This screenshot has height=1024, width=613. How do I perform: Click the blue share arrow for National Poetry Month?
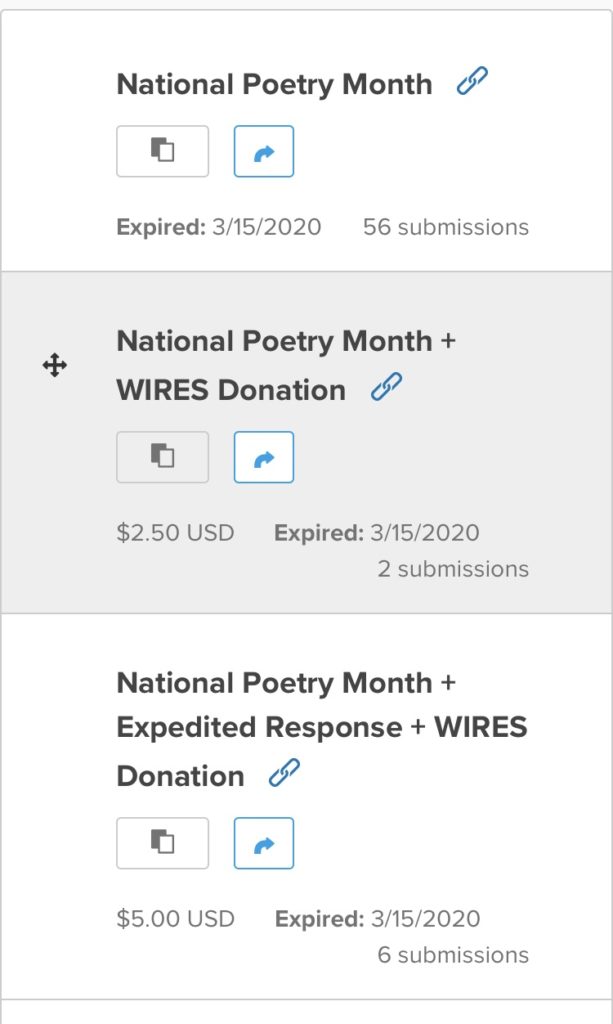[x=263, y=151]
